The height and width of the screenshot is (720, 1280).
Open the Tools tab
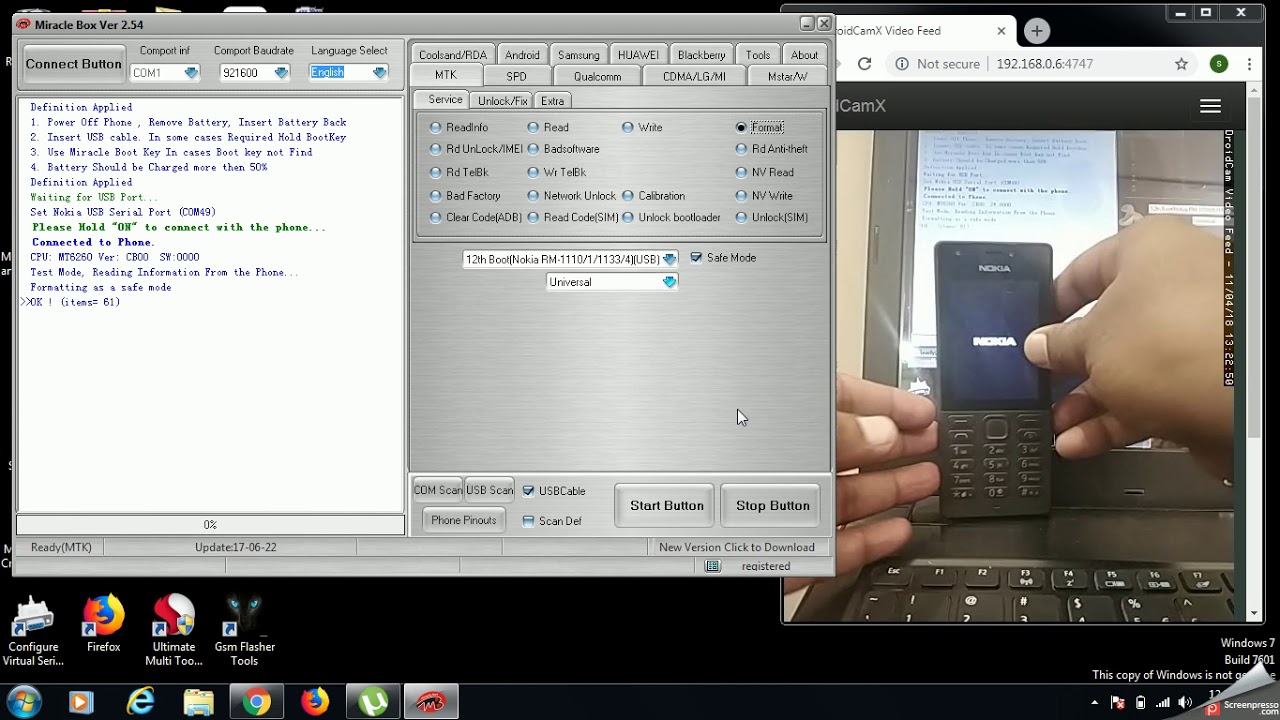coord(758,55)
